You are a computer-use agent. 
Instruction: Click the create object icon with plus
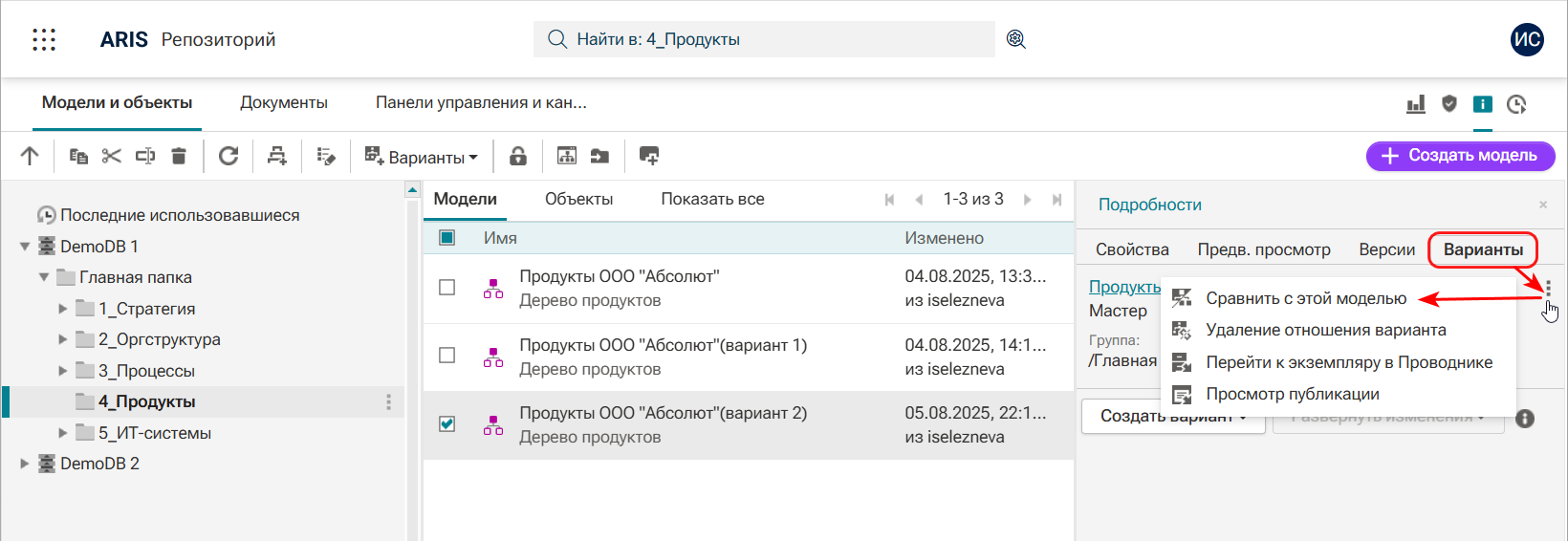coord(277,156)
